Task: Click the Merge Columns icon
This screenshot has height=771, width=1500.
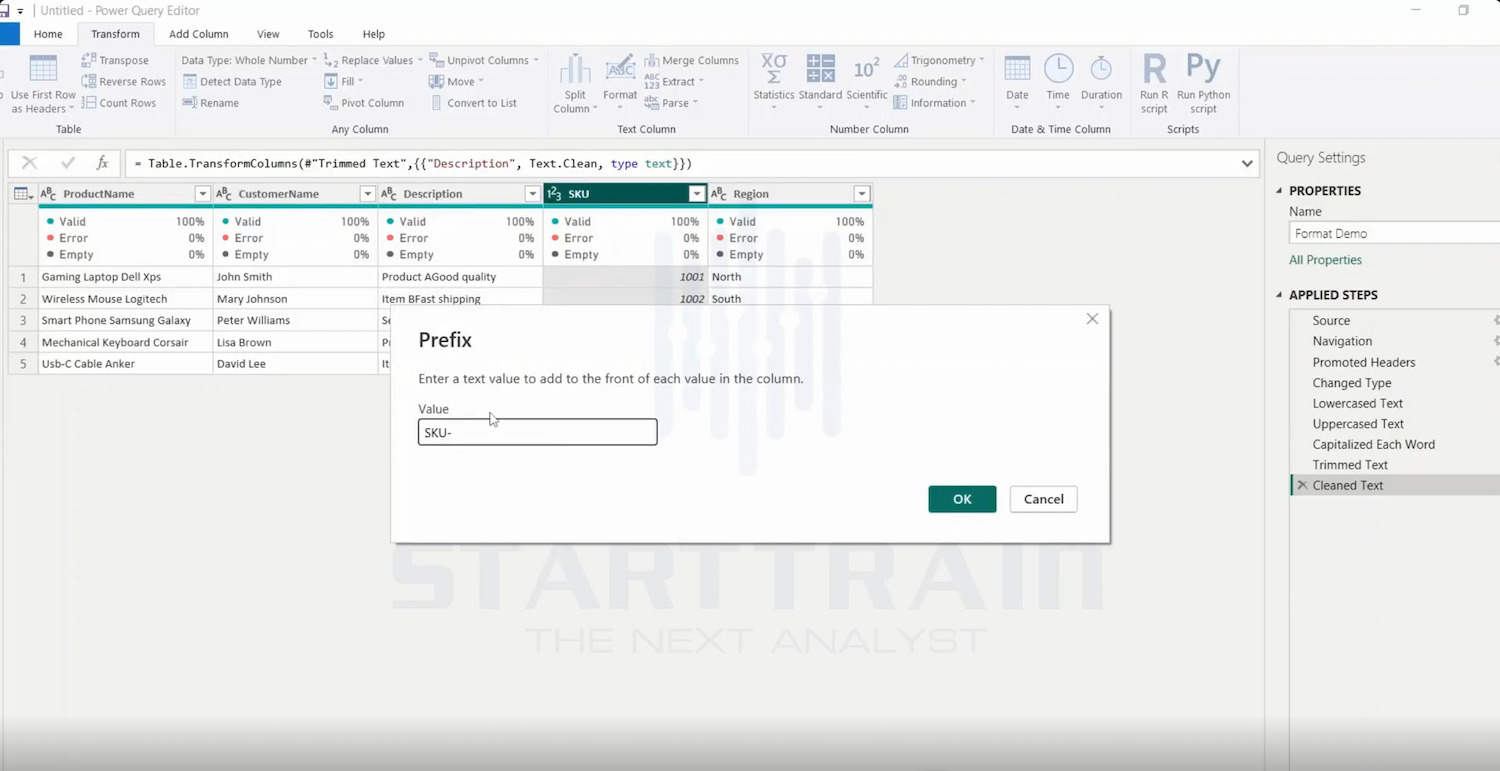Action: point(651,60)
